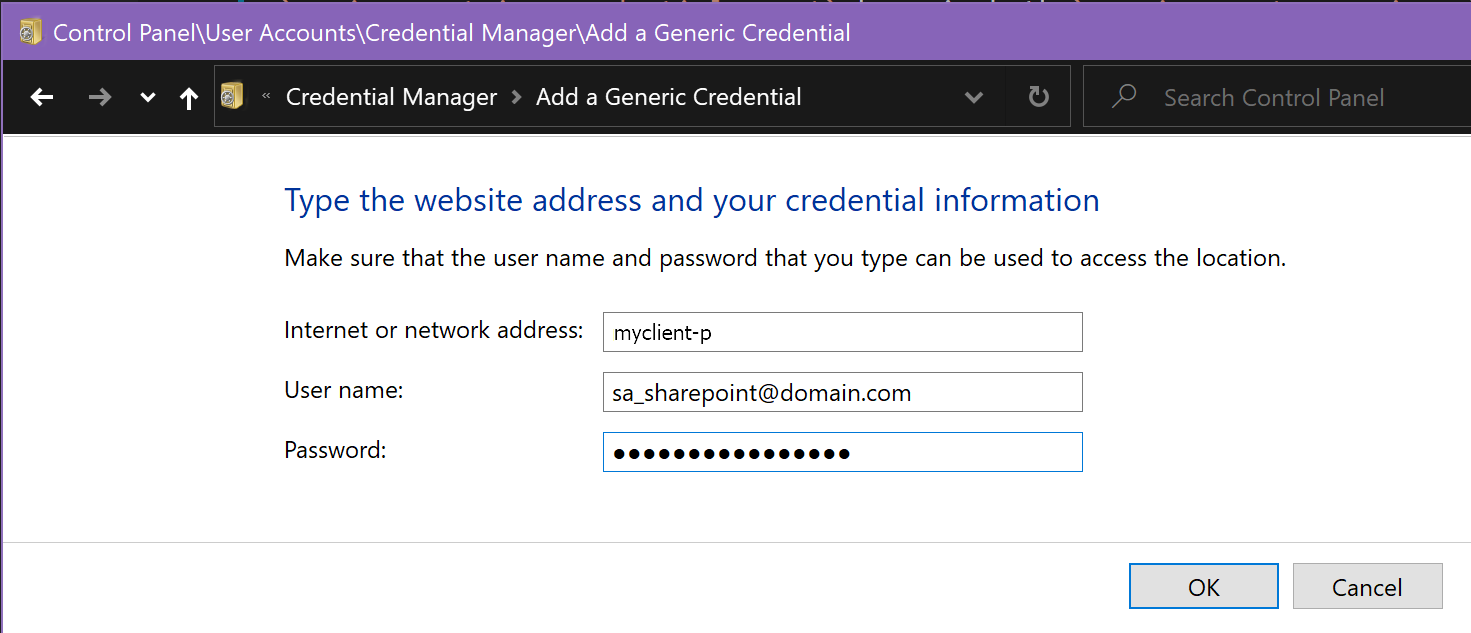Click the search magnifier icon
The width and height of the screenshot is (1471, 633).
click(x=1125, y=96)
